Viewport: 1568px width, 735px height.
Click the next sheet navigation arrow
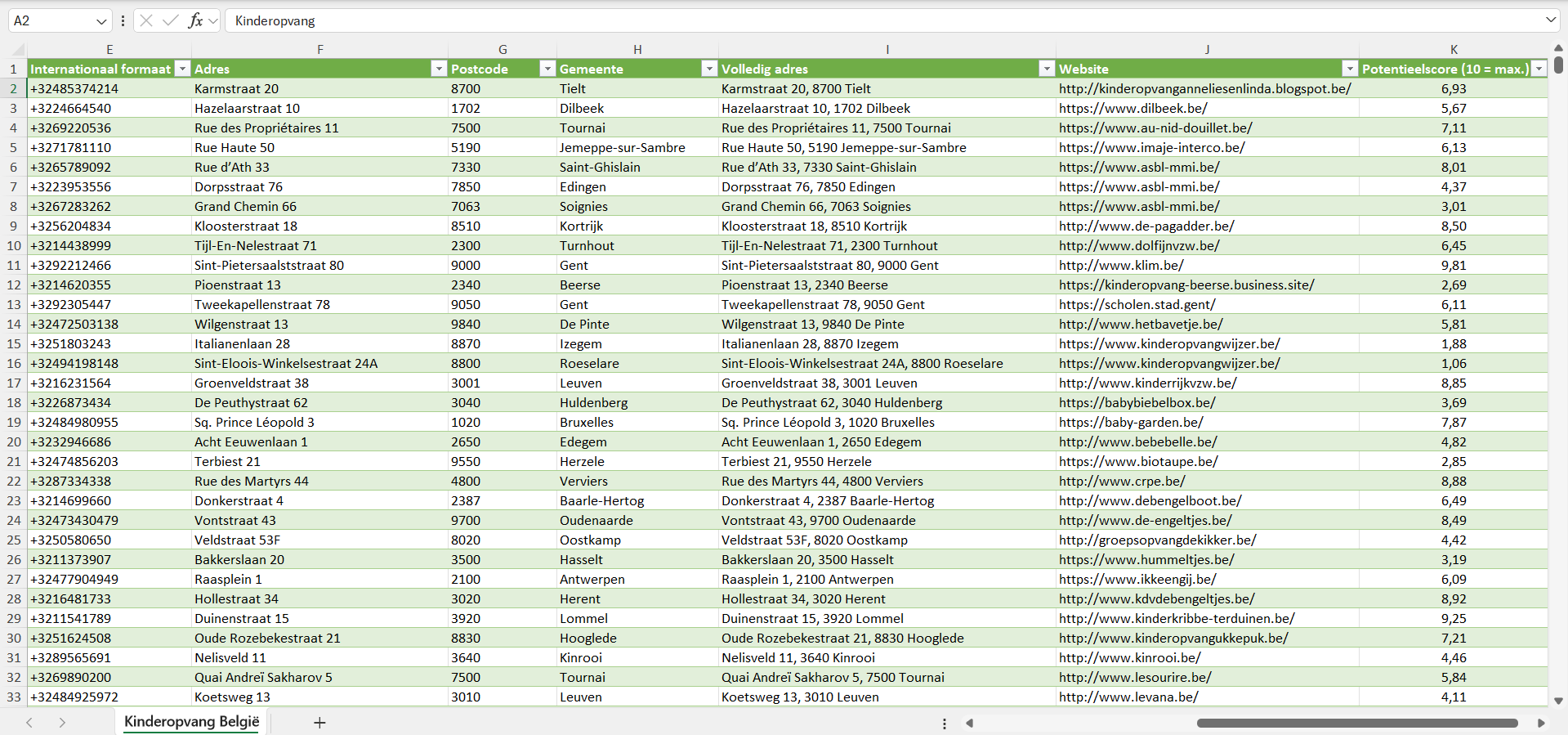(62, 723)
